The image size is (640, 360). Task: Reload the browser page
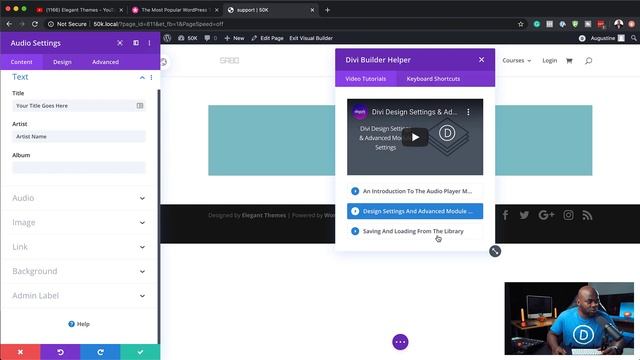(x=35, y=24)
